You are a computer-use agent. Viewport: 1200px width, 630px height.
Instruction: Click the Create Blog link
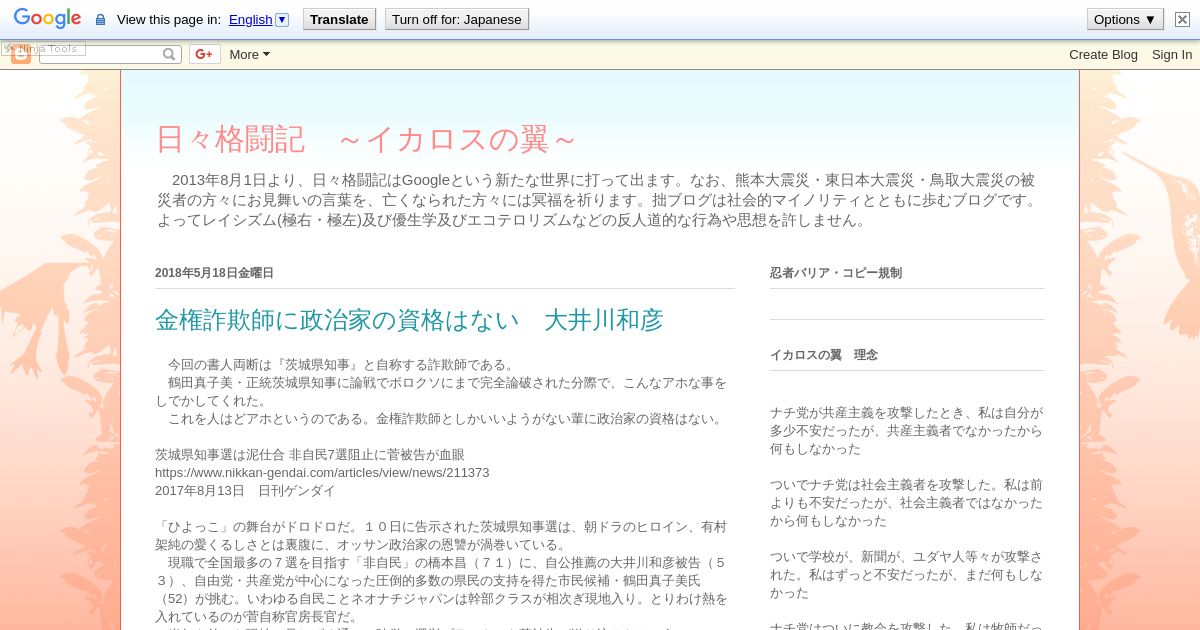click(1103, 54)
